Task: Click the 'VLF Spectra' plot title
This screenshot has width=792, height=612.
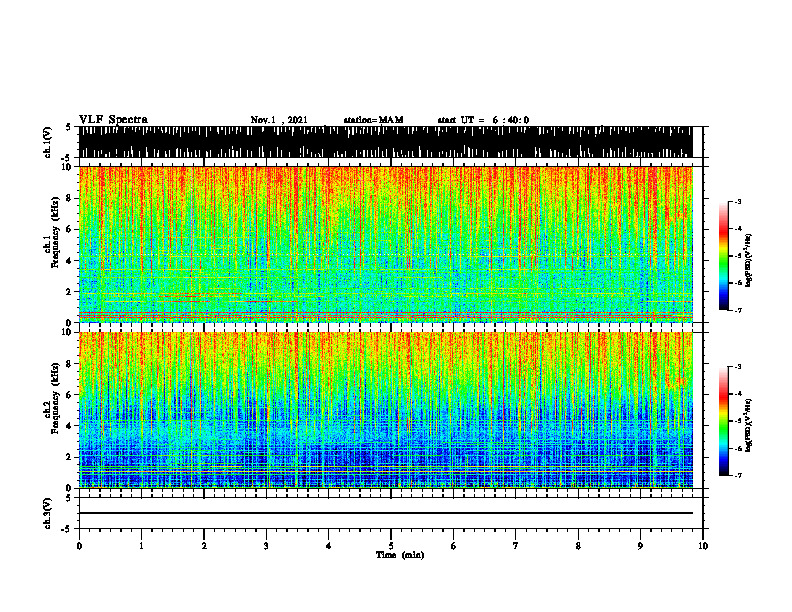Action: point(113,119)
